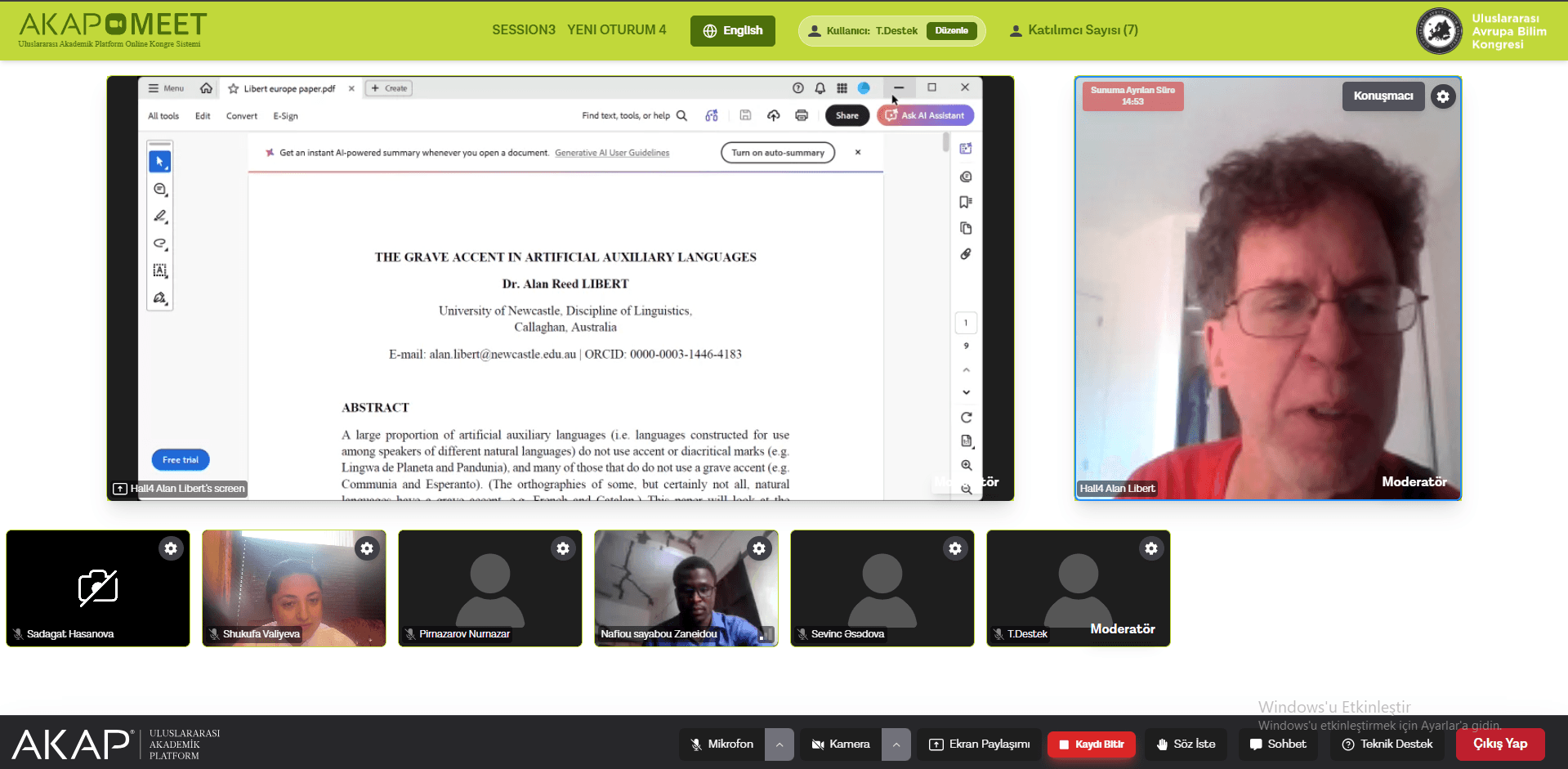
Task: Turn on auto-summary in Acrobat
Action: click(x=778, y=153)
